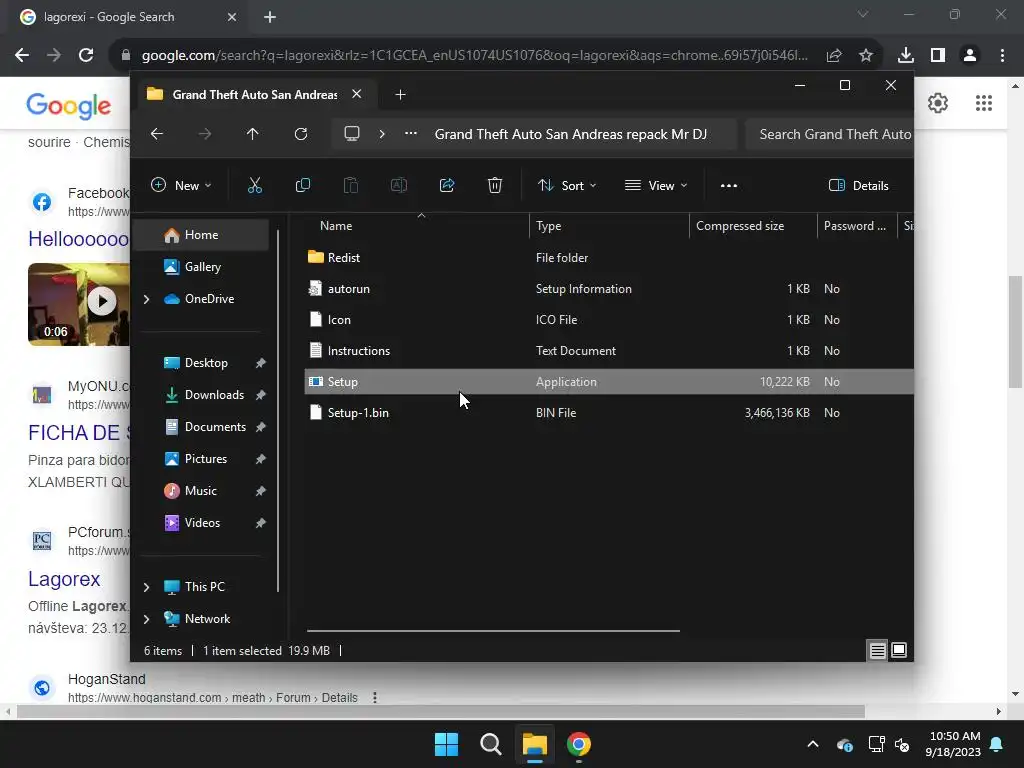
Task: Close the Grand Theft Auto San Andreas Explorer tab
Action: coord(357,94)
